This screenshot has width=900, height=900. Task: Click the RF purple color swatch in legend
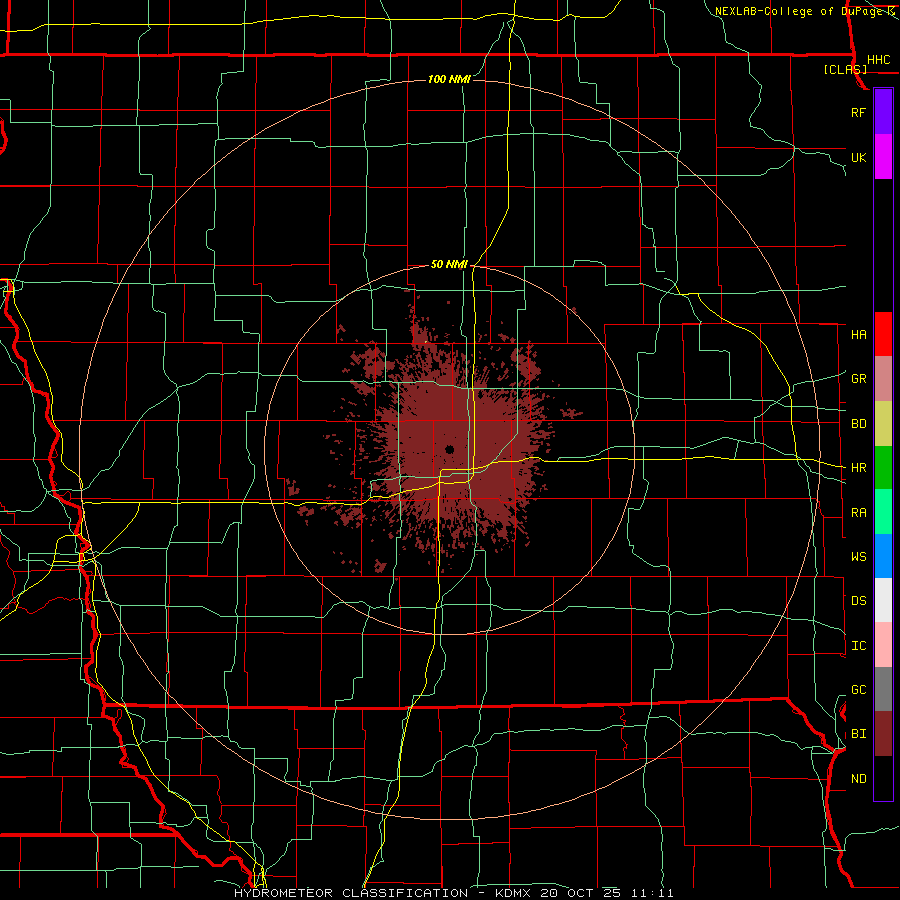coord(883,112)
